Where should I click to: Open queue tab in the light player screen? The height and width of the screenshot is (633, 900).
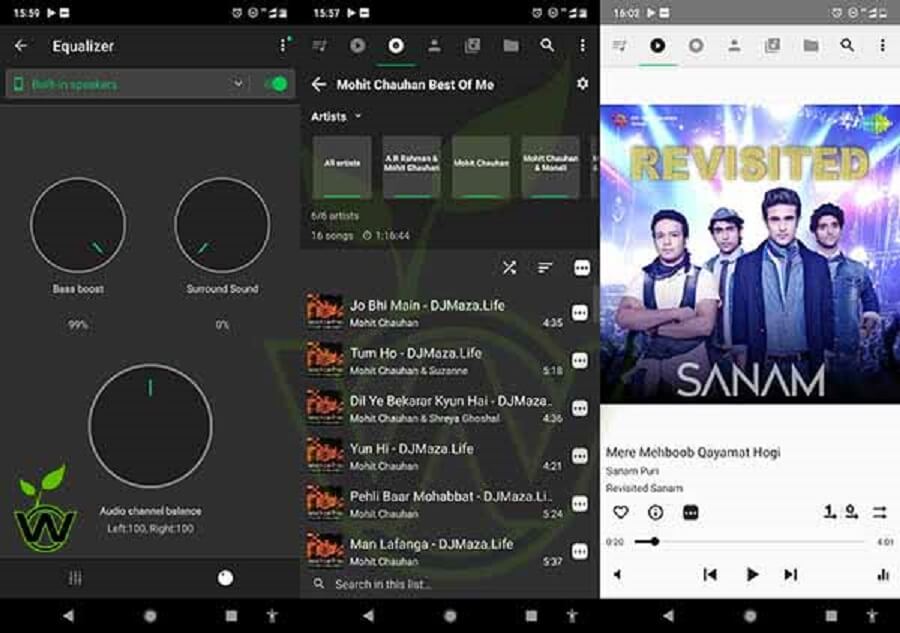click(620, 46)
